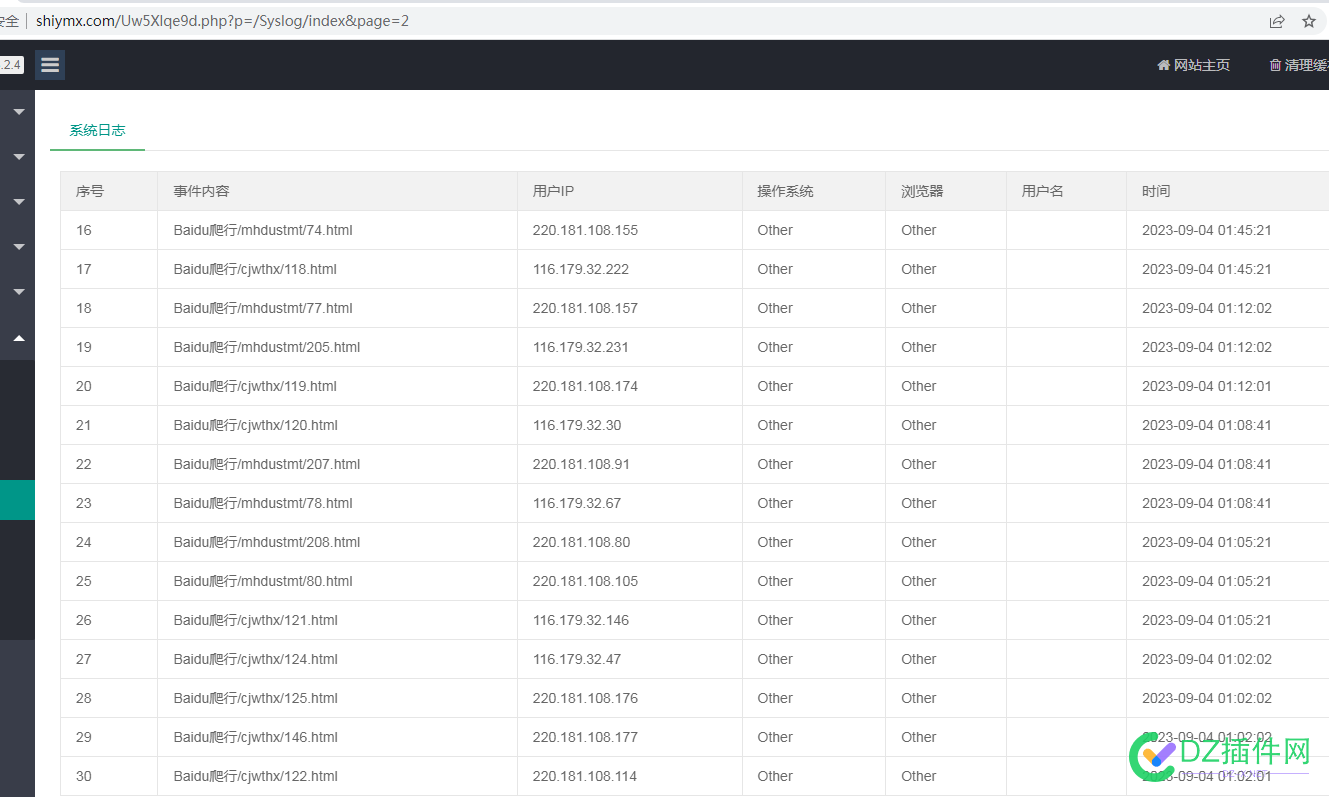Select event Baidu爬行/cjwthx/120.html
The image size is (1329, 797).
(x=255, y=425)
